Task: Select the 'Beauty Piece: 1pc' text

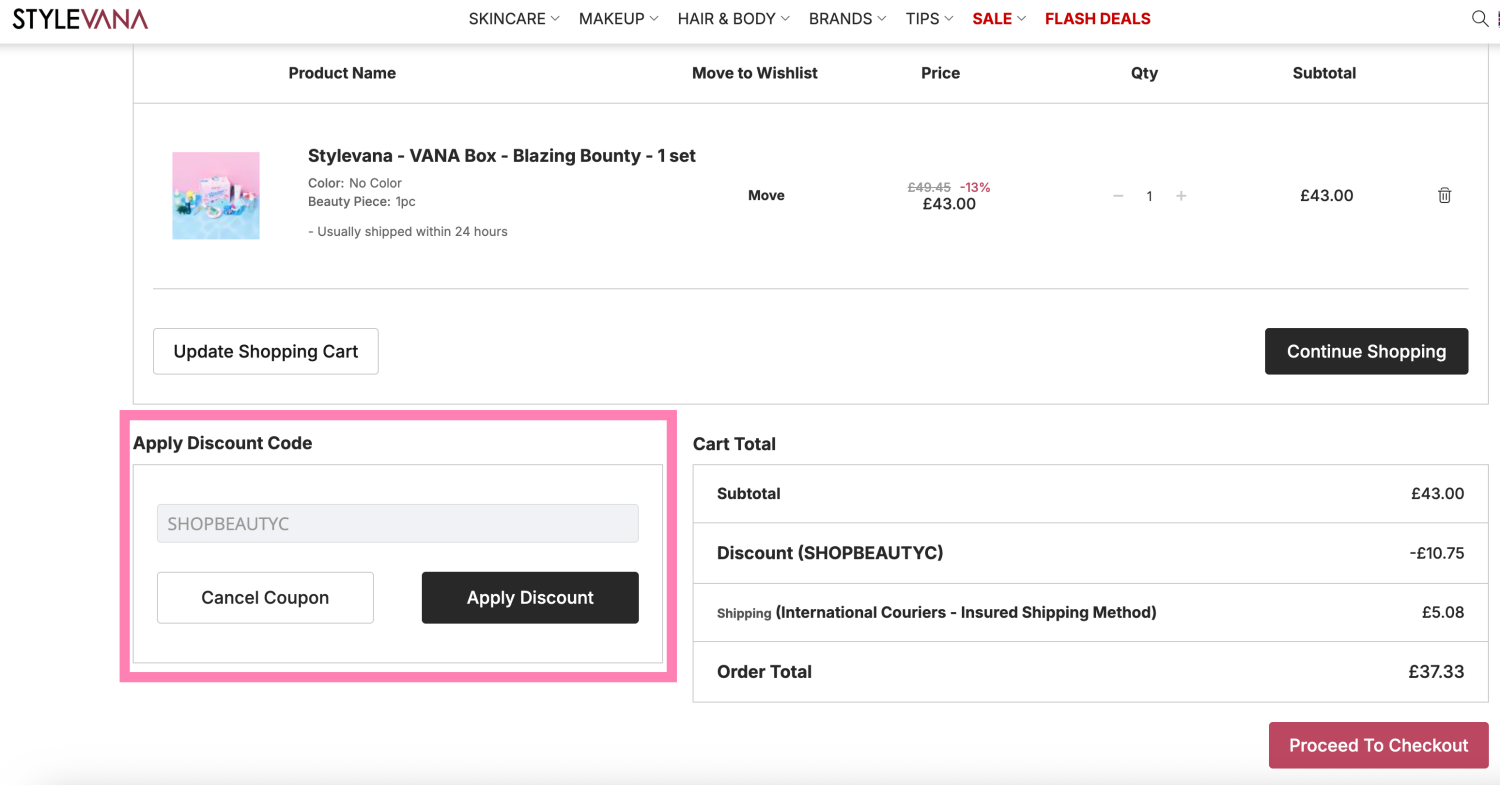Action: point(362,202)
